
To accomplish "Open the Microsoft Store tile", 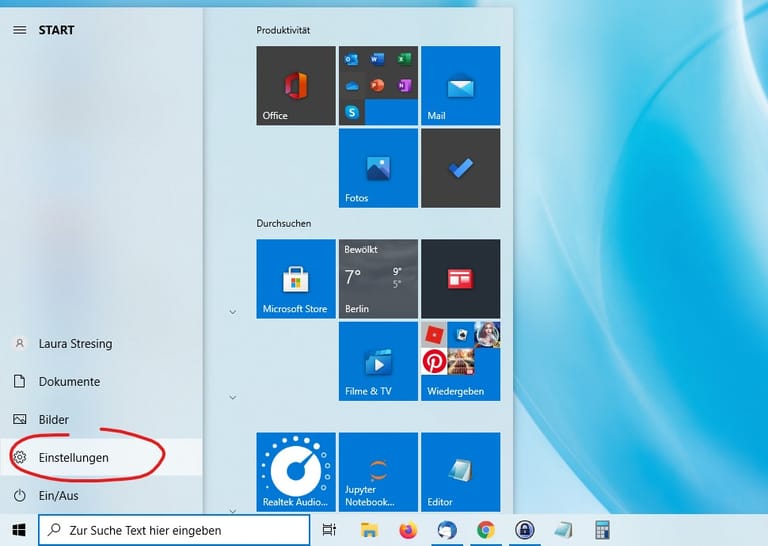I will tap(296, 279).
